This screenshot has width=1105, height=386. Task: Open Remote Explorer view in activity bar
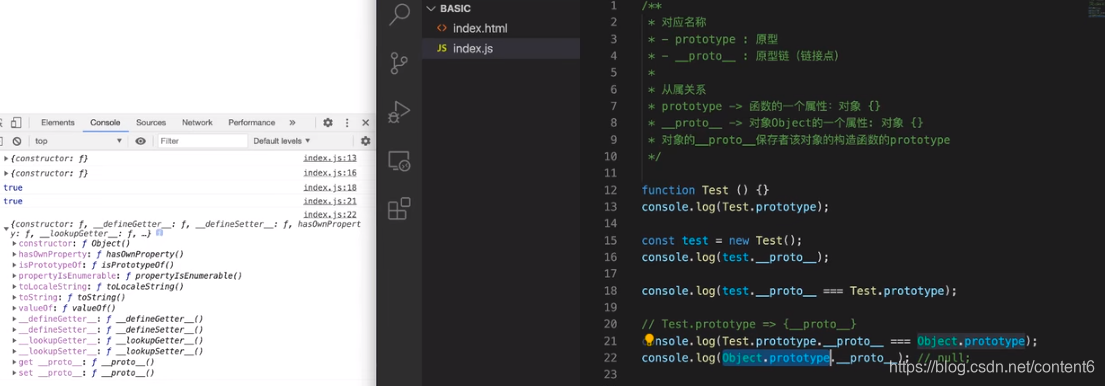[400, 161]
